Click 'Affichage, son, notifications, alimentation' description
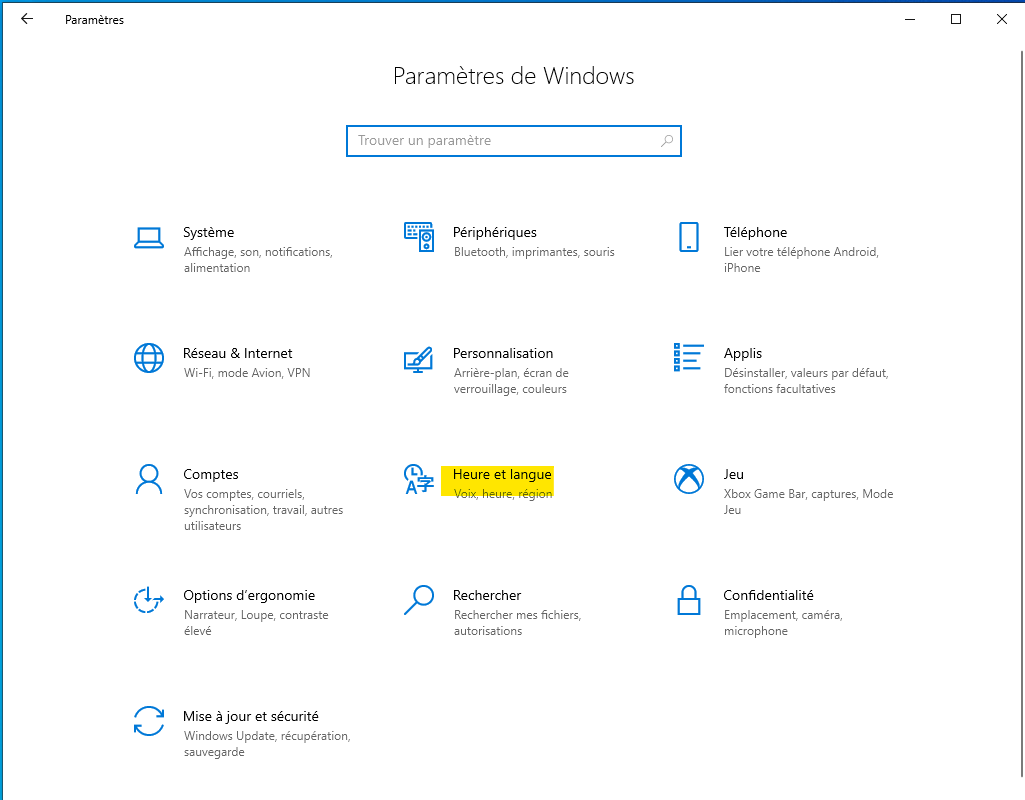The height and width of the screenshot is (800, 1025). click(x=258, y=259)
